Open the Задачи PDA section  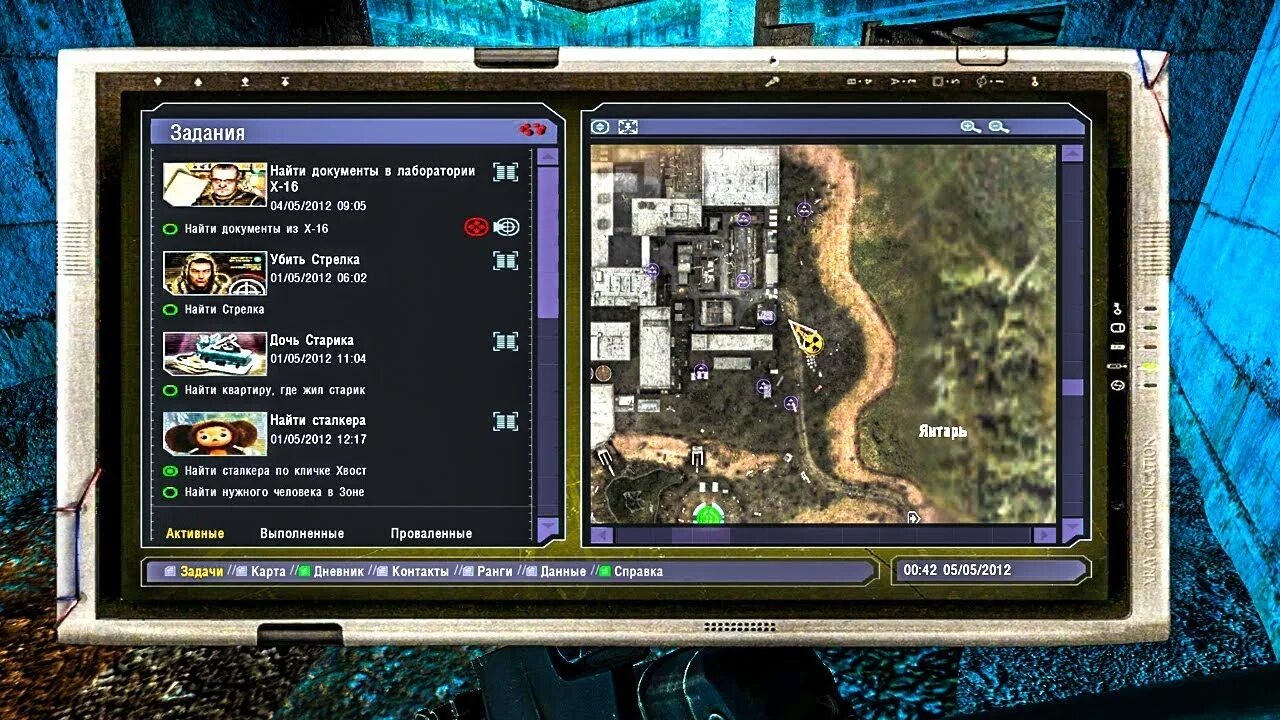click(x=201, y=572)
